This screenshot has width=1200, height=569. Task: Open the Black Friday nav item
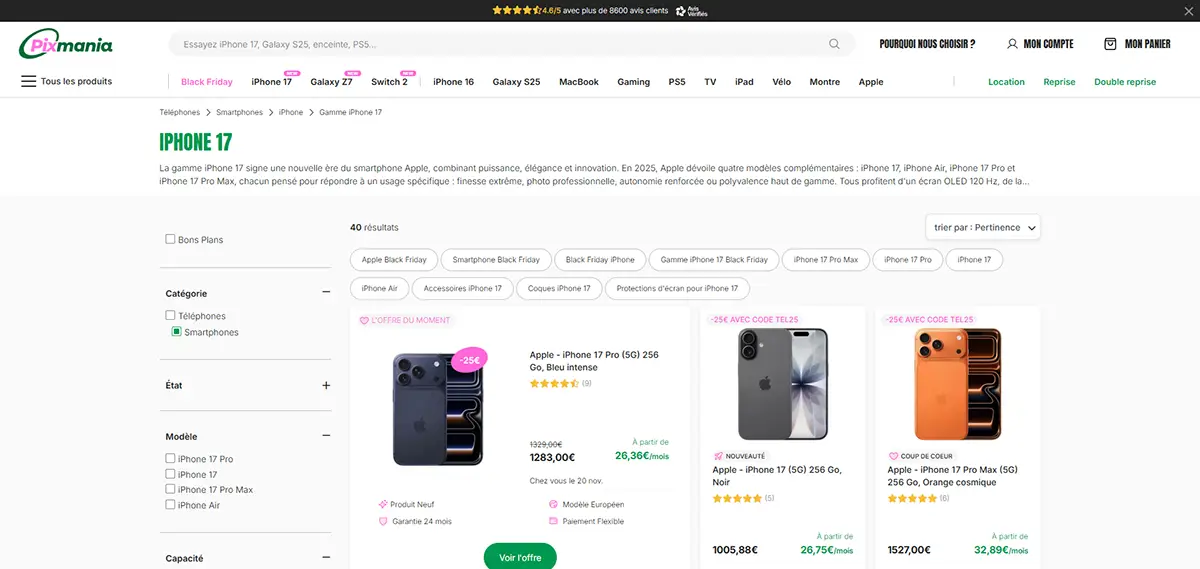click(x=206, y=82)
